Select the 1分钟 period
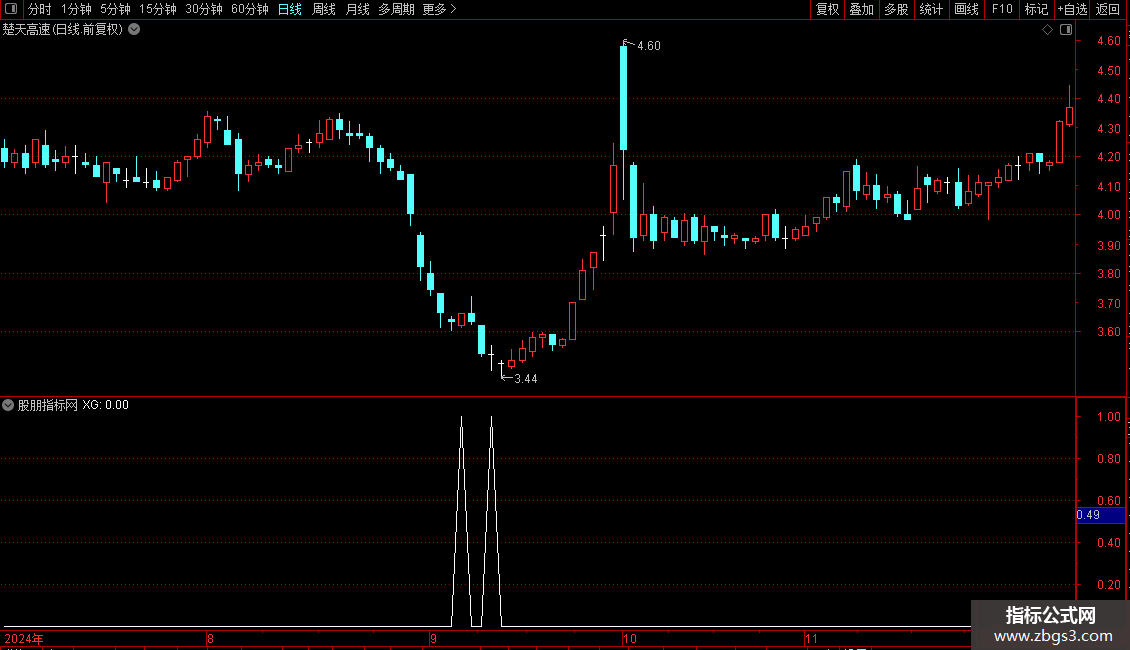Image resolution: width=1130 pixels, height=650 pixels. 76,9
